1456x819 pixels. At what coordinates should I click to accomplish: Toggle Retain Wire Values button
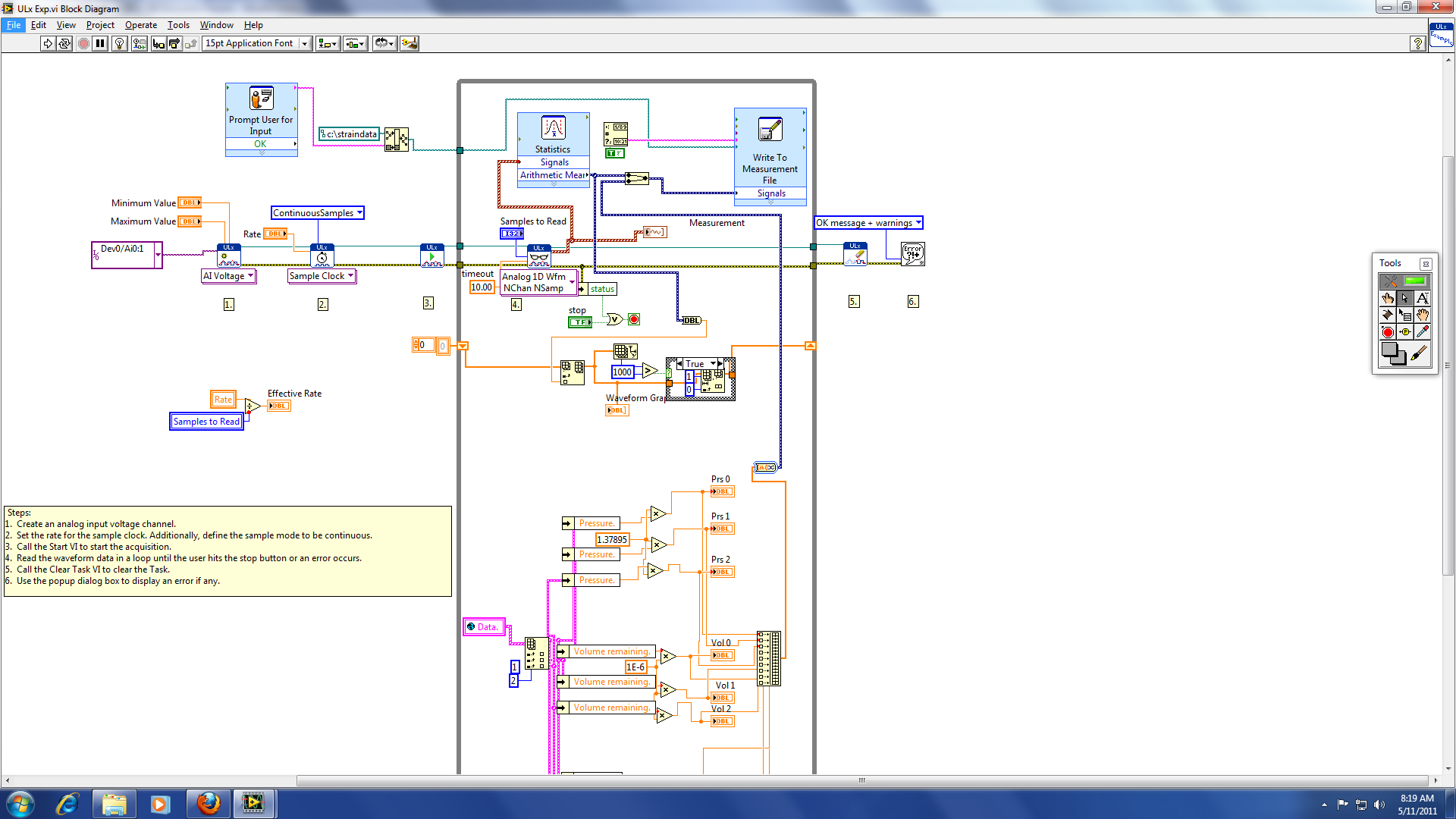tap(140, 43)
